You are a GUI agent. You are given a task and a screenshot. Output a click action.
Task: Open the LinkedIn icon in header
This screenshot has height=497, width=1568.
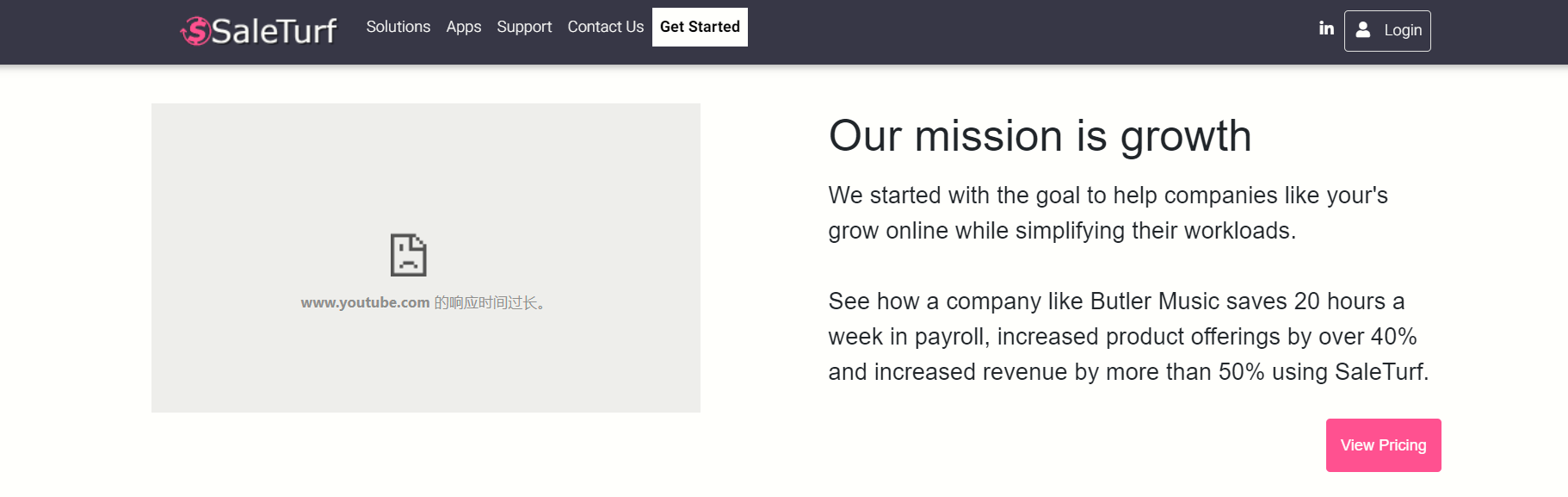1326,28
